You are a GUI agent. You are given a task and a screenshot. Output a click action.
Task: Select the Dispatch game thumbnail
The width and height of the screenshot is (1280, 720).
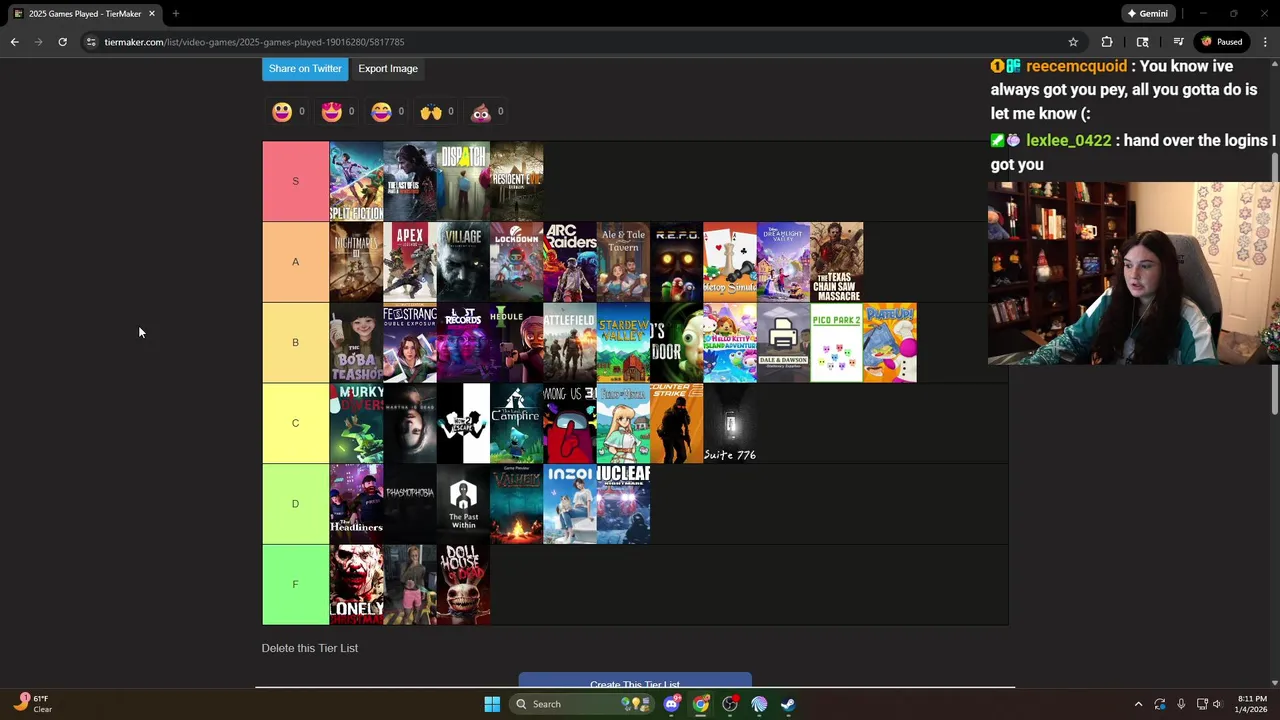click(x=463, y=181)
